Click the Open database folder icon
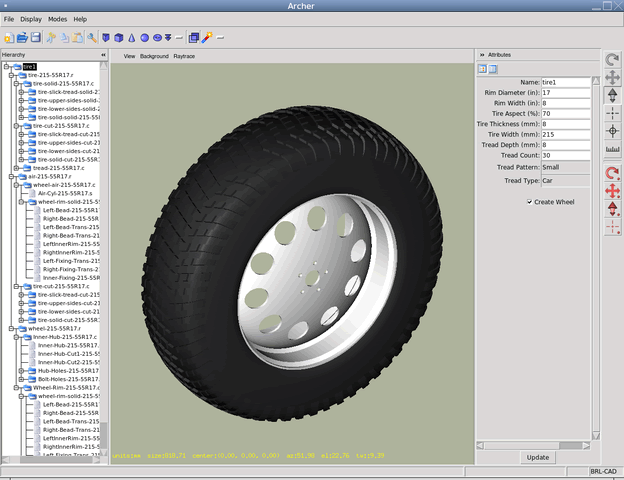Viewport: 624px width, 480px height. [x=23, y=37]
